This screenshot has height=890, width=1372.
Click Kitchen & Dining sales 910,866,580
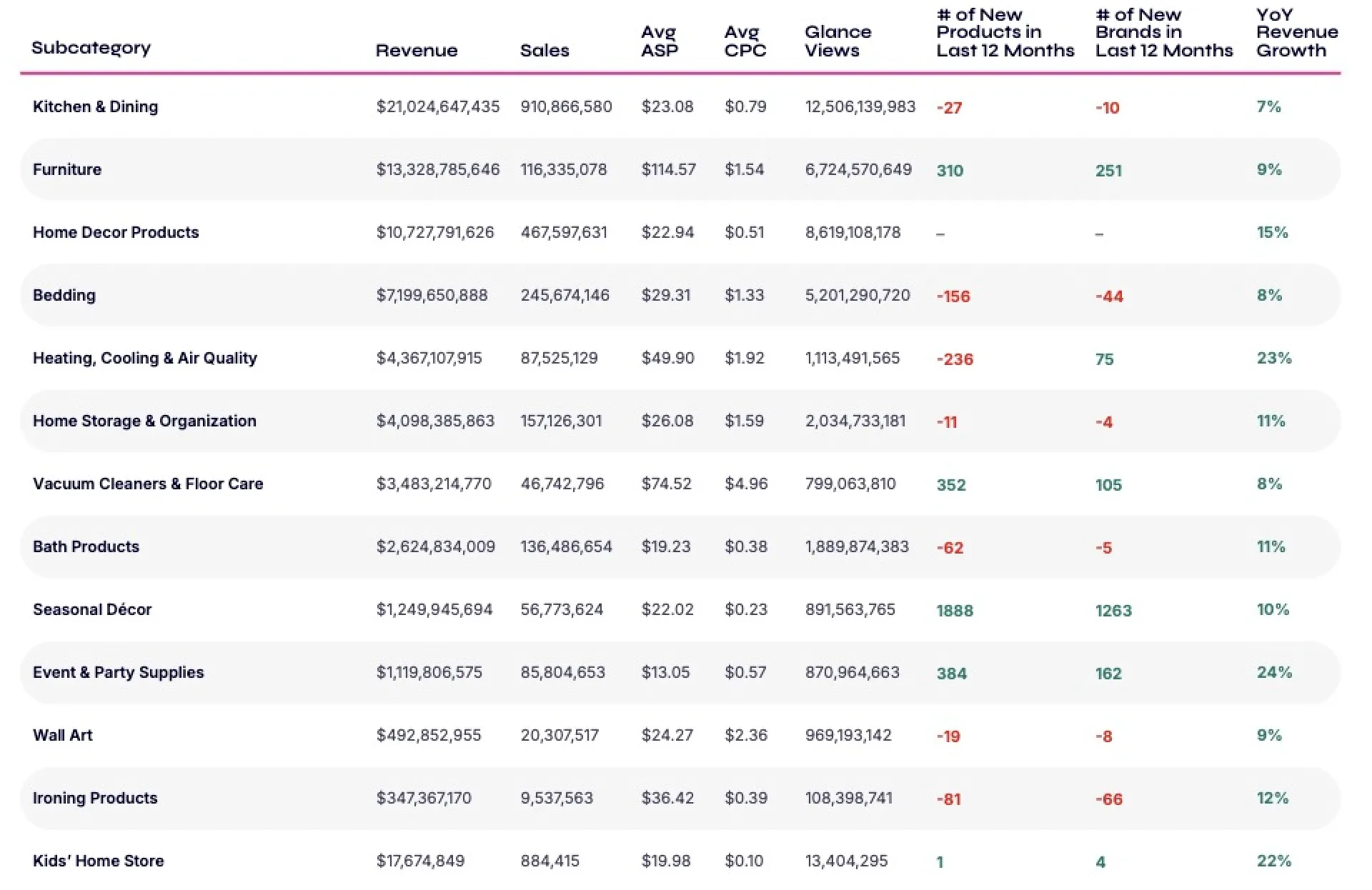pos(567,106)
